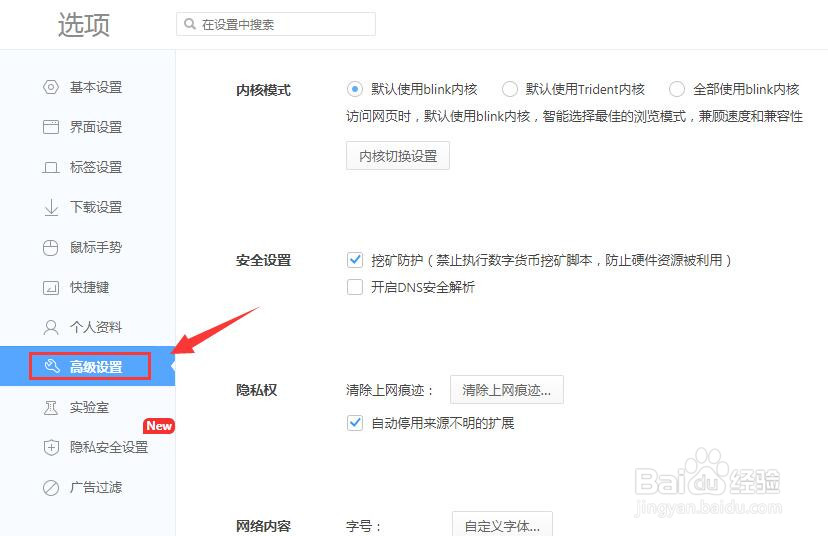Image resolution: width=828 pixels, height=536 pixels.
Task: Click the 内核模式 heading
Action: (263, 90)
